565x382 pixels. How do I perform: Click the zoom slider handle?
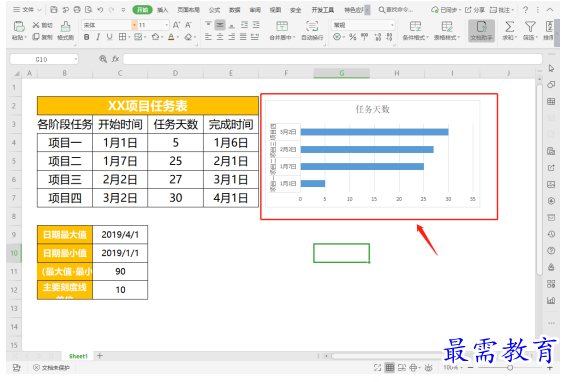point(510,368)
